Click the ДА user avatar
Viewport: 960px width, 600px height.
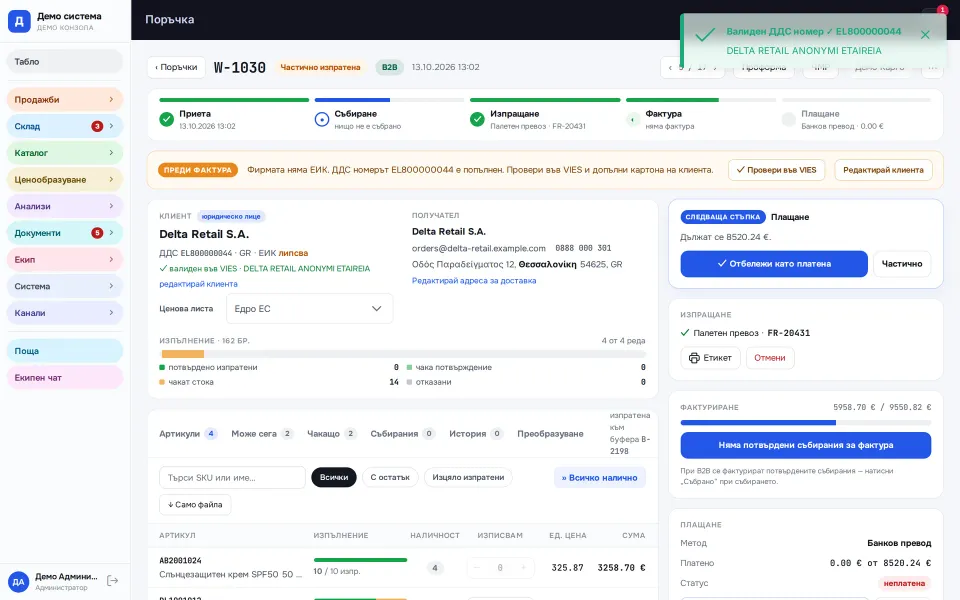18,582
